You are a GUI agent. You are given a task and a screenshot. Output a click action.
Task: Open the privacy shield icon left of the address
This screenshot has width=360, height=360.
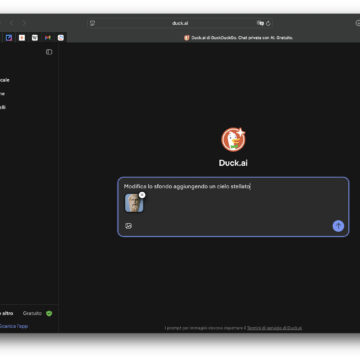coord(93,23)
